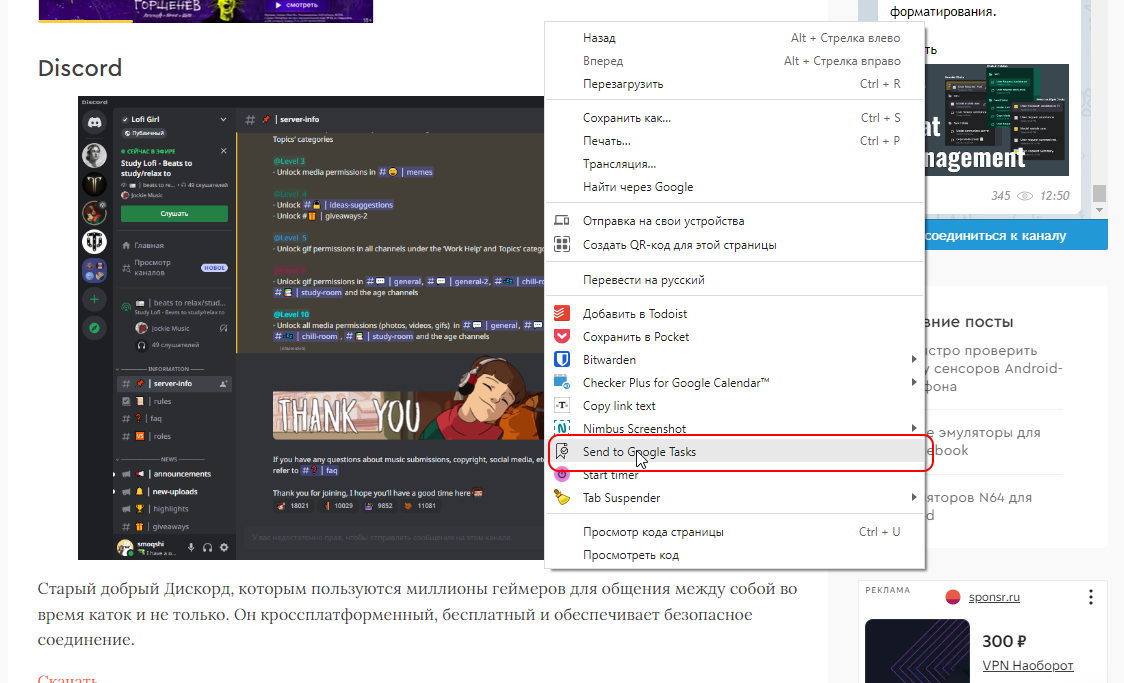Select Вперед in the context menu
Viewport: 1124px width, 683px height.
tap(735, 61)
